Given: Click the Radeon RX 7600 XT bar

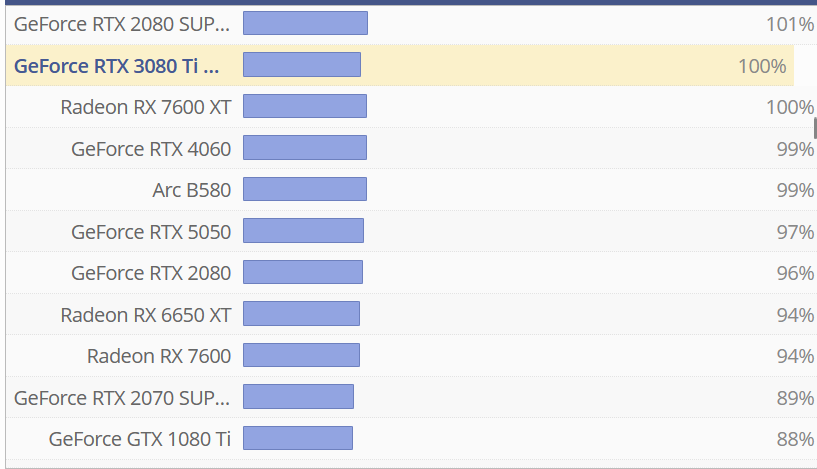Looking at the screenshot, I should [305, 107].
